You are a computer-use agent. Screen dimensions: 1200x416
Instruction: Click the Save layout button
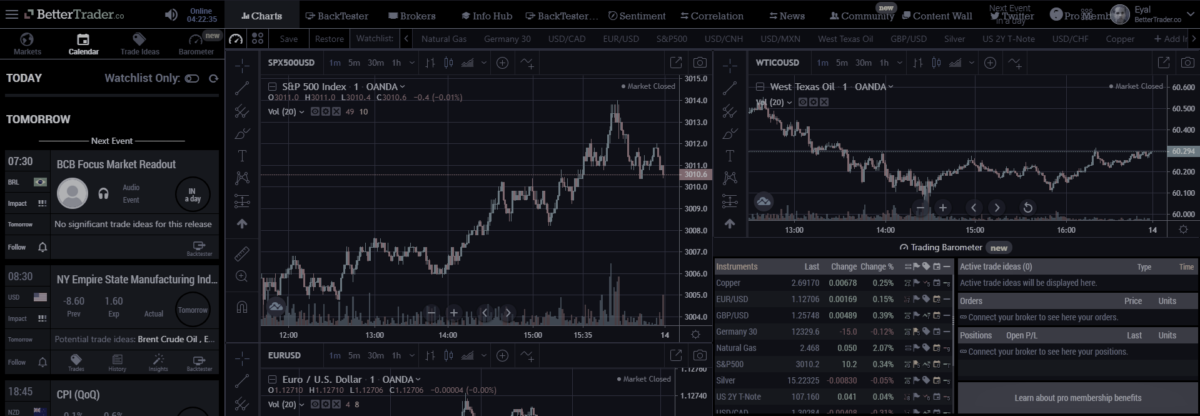pyautogui.click(x=289, y=38)
